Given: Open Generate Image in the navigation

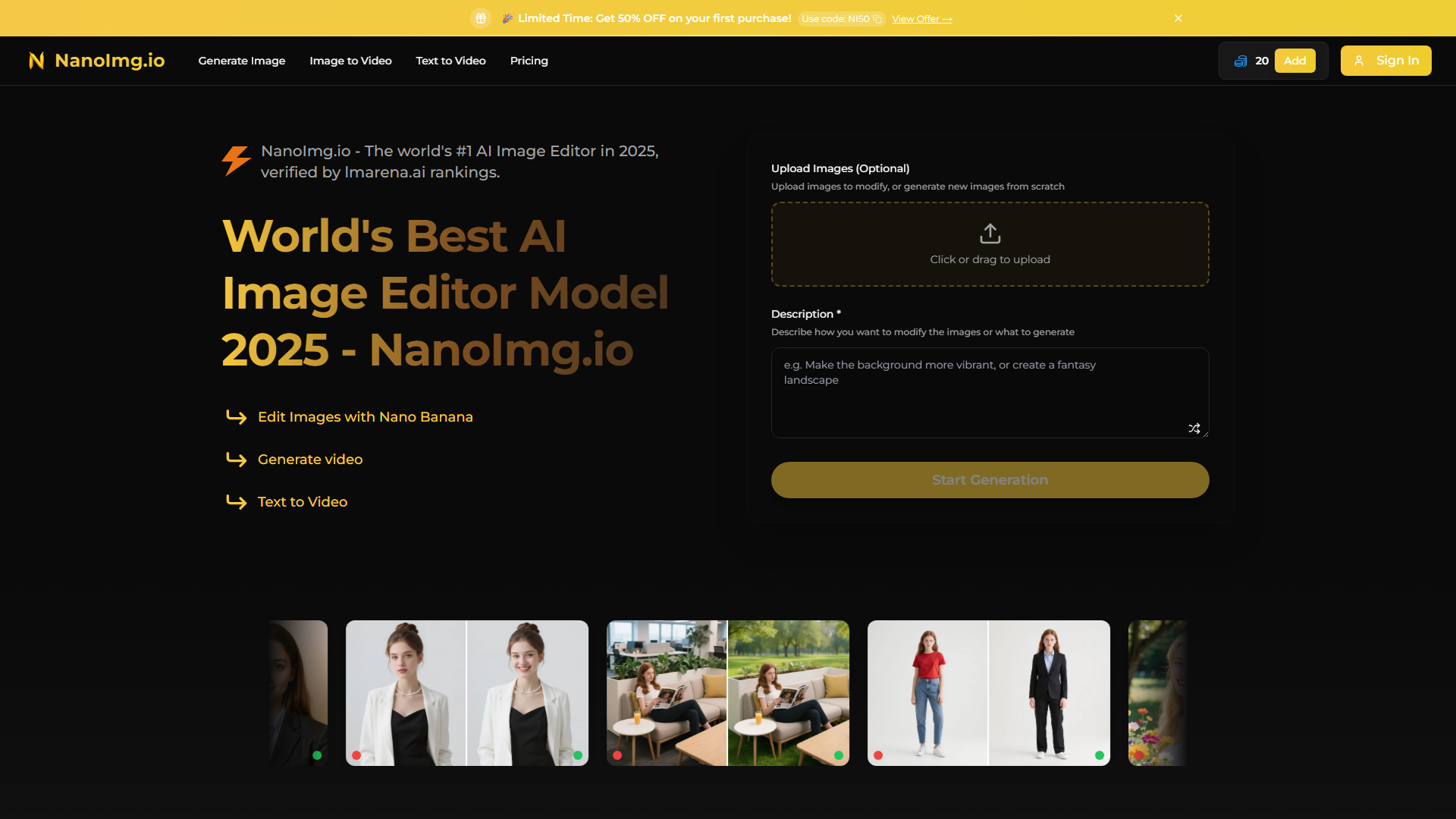Looking at the screenshot, I should (242, 61).
